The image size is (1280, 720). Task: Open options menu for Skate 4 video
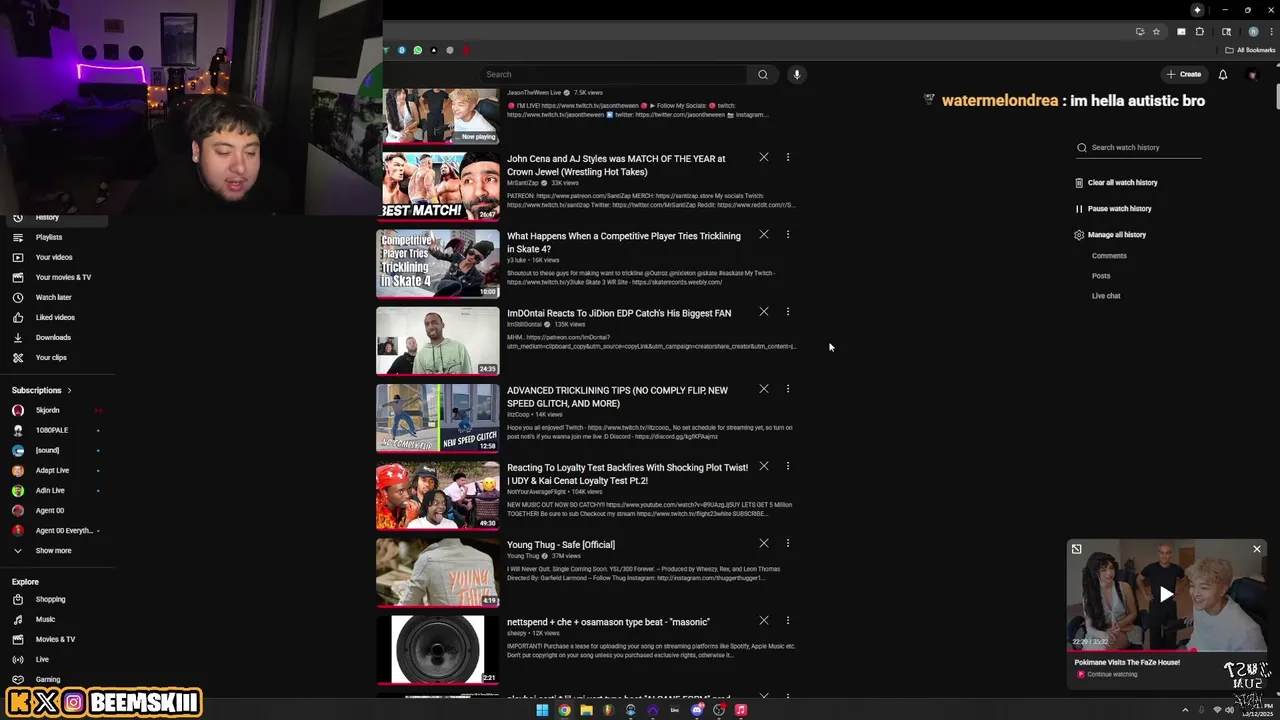pyautogui.click(x=788, y=234)
